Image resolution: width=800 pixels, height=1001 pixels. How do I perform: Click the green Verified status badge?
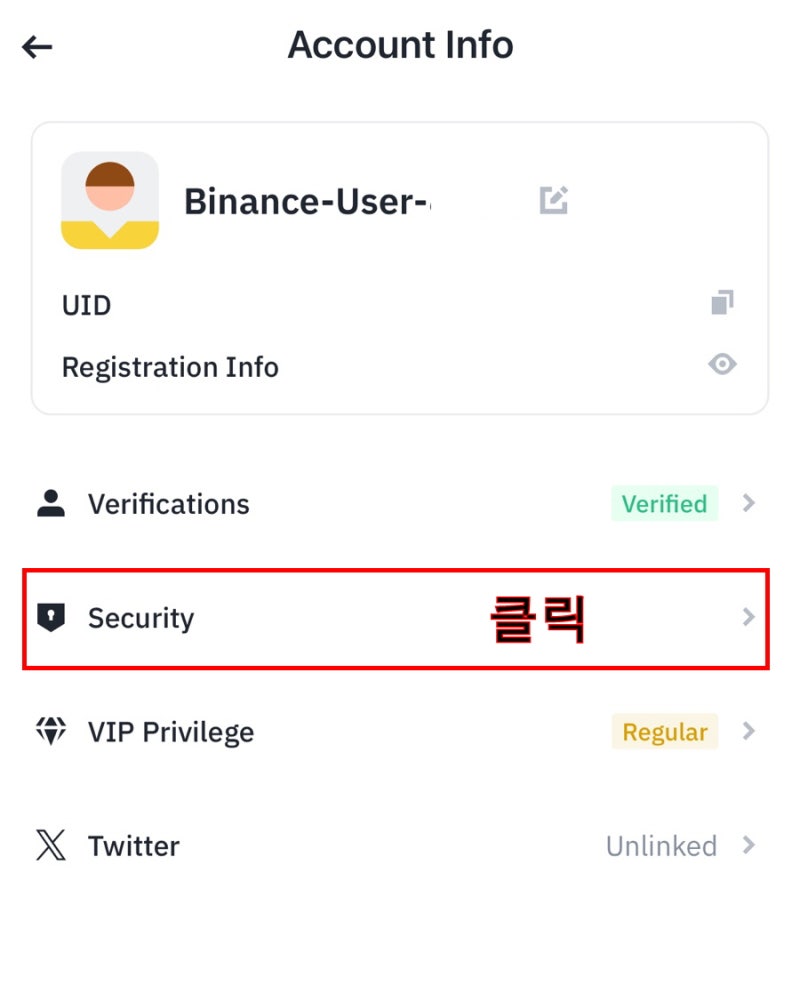[664, 504]
